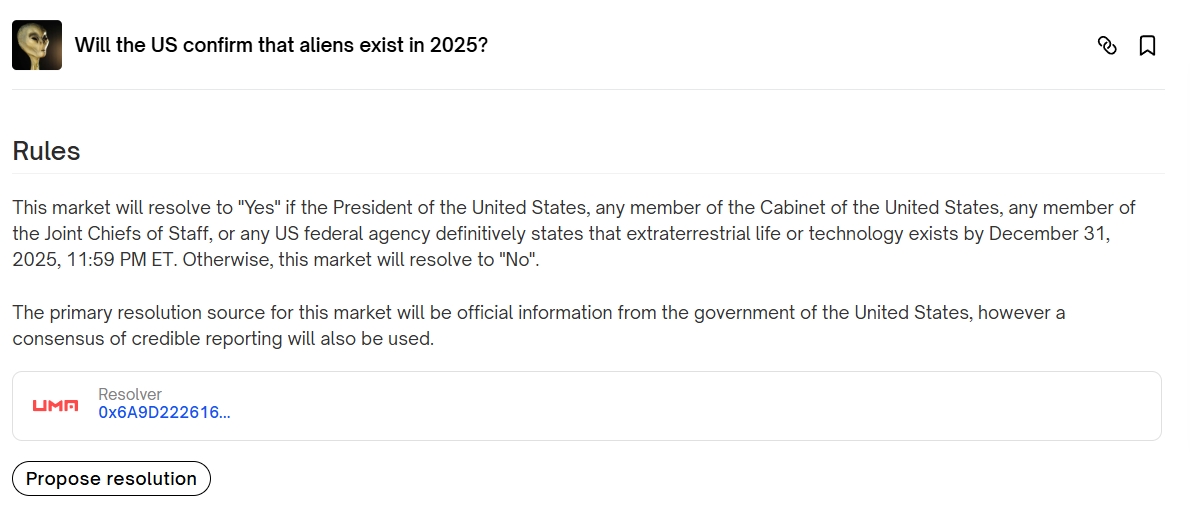Click empty area of the Resolver card
Screen dimensions: 1190x514
pyautogui.click(x=700, y=405)
